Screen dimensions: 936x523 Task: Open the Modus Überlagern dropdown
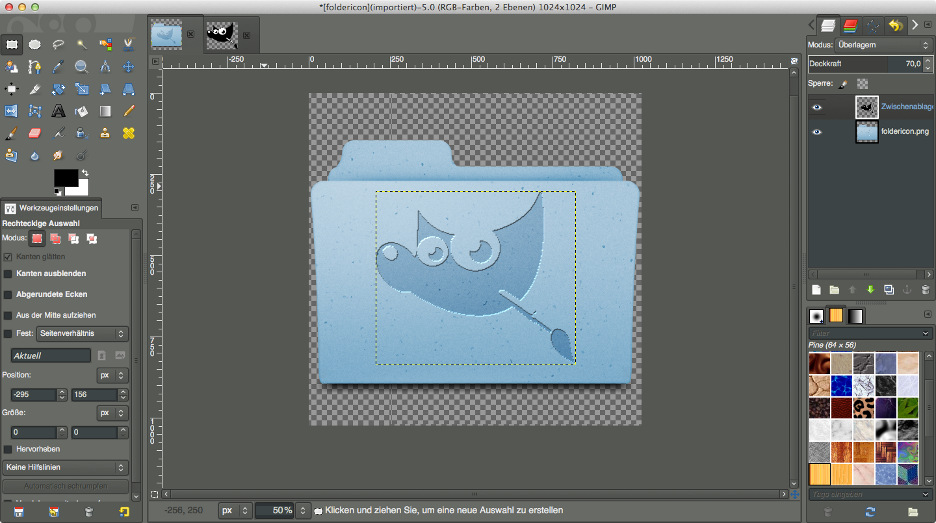pos(883,45)
